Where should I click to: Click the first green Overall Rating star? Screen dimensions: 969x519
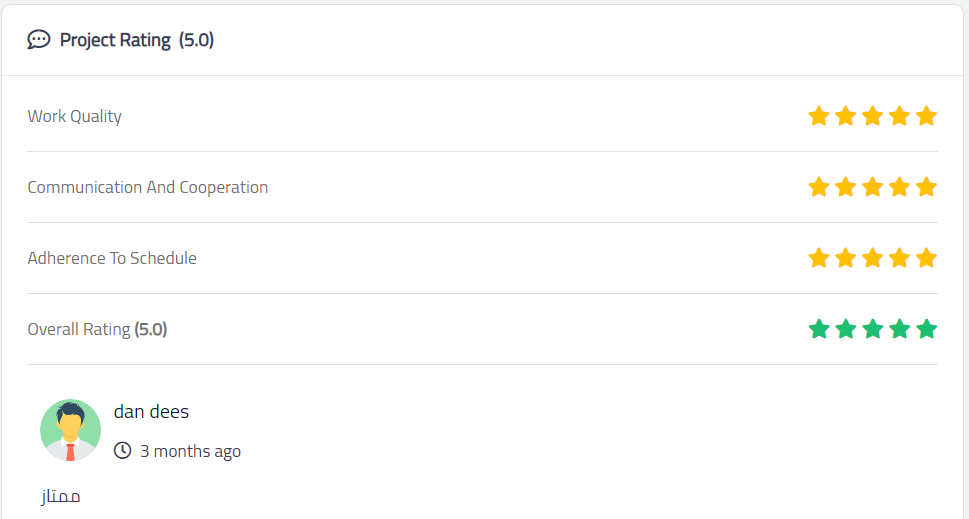[x=818, y=329]
